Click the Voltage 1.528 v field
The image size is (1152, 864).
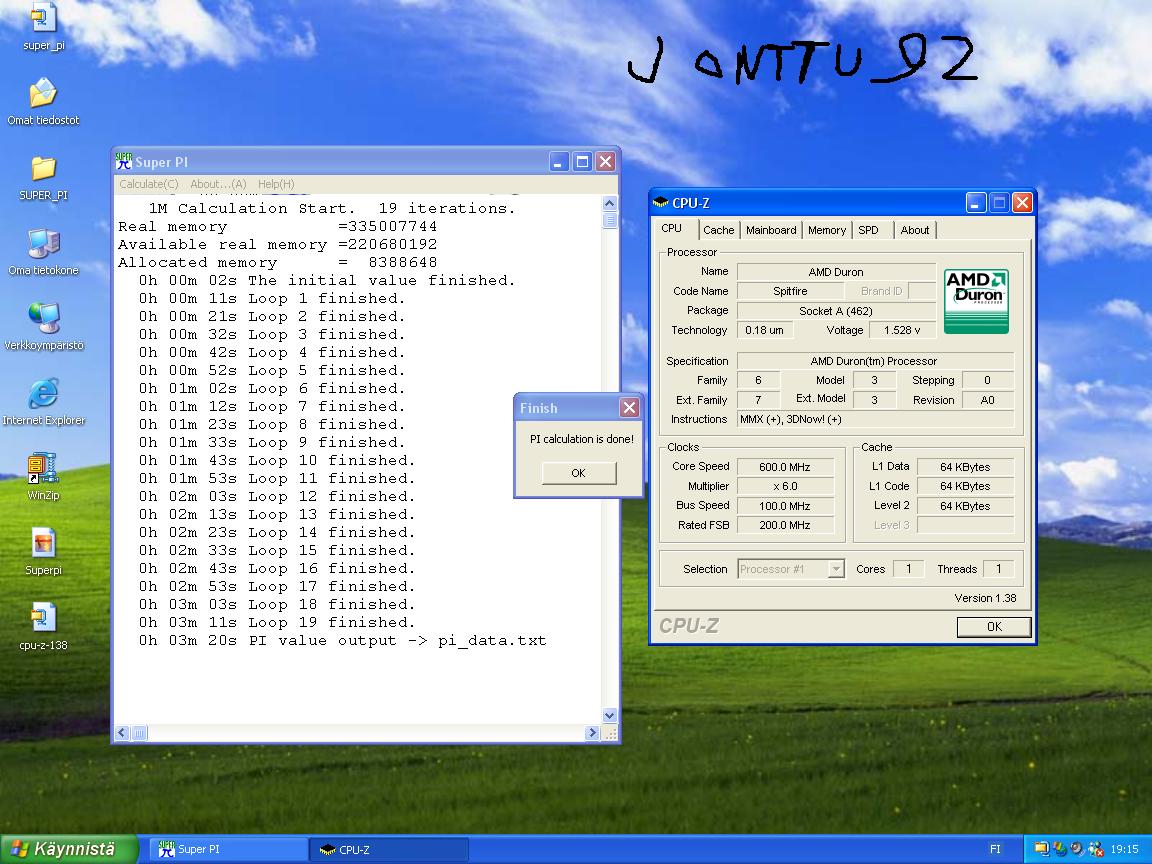point(902,331)
